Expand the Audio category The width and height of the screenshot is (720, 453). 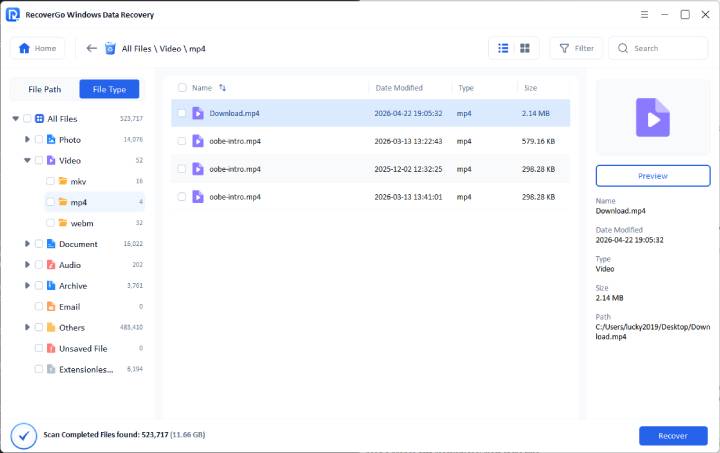27,264
